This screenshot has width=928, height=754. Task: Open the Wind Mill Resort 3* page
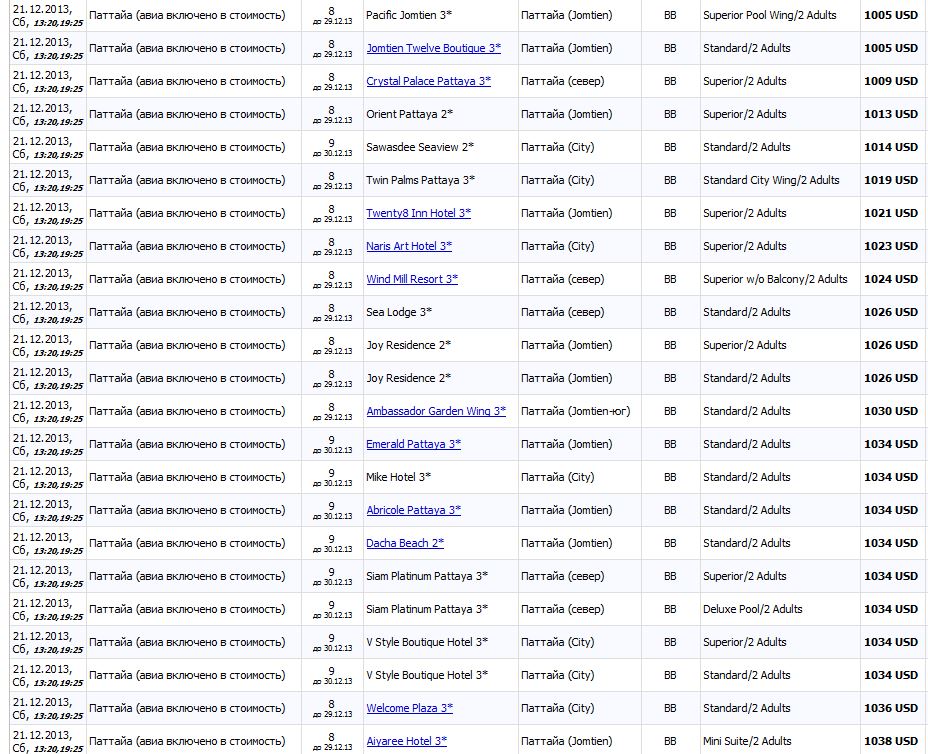[x=412, y=279]
